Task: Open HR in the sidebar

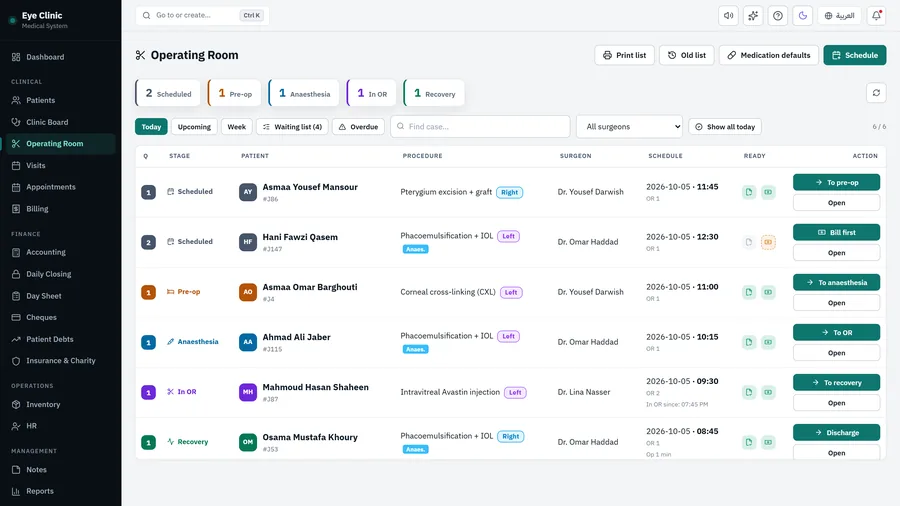Action: pyautogui.click(x=60, y=426)
